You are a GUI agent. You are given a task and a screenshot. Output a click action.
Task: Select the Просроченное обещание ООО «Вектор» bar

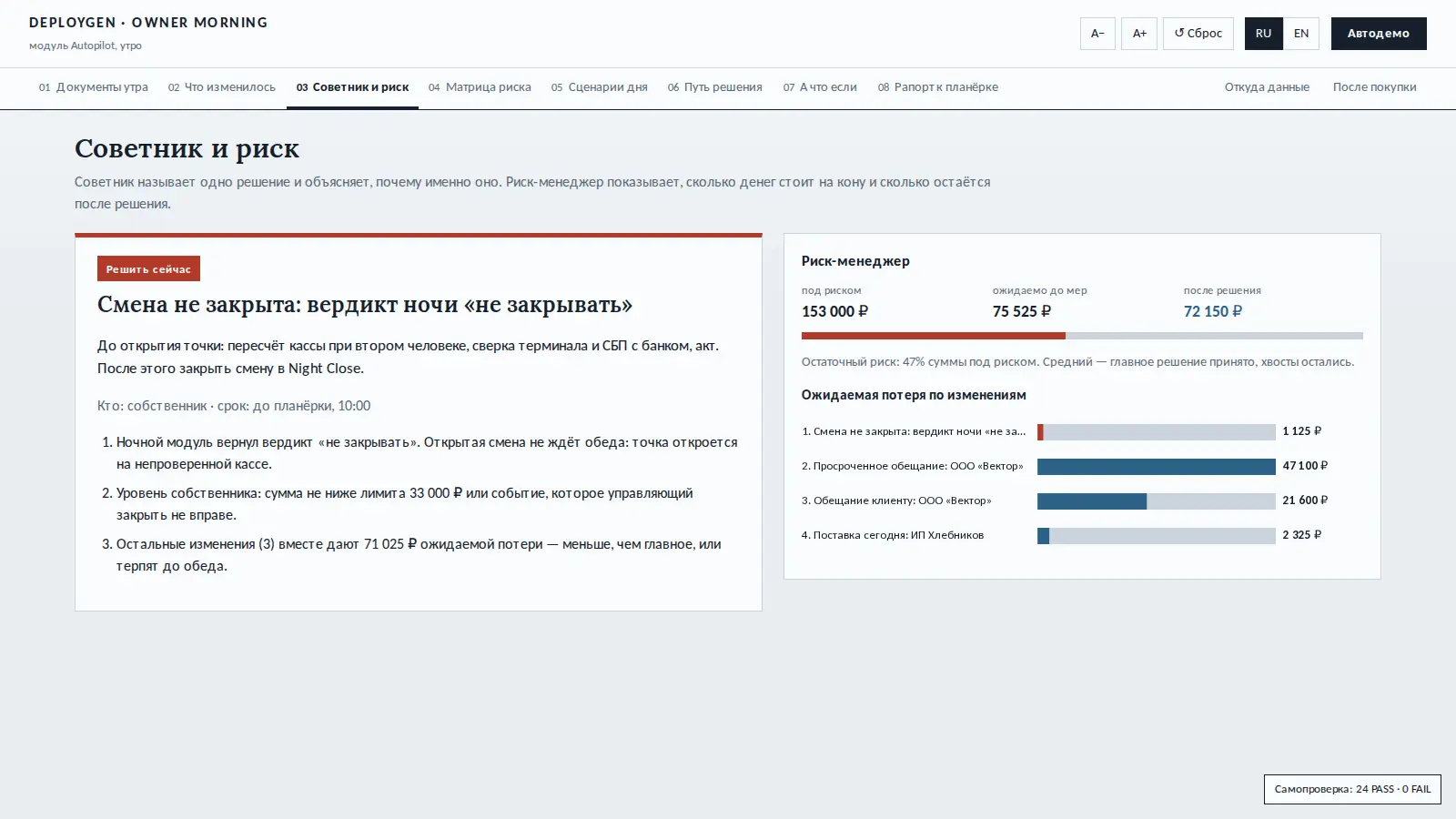tap(1156, 466)
